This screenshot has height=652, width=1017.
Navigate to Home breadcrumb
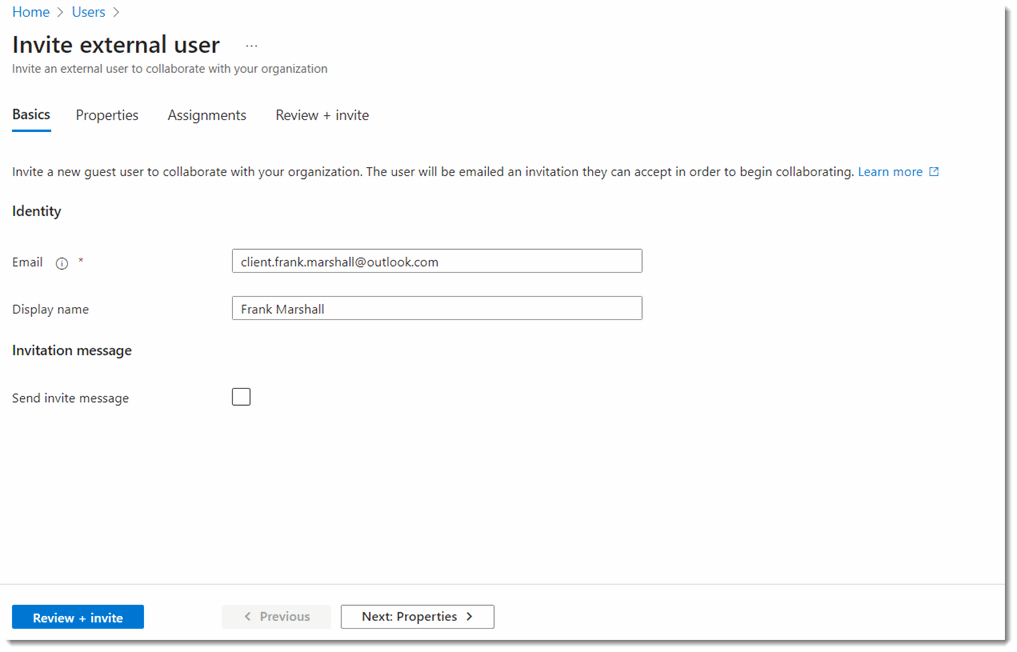[30, 12]
